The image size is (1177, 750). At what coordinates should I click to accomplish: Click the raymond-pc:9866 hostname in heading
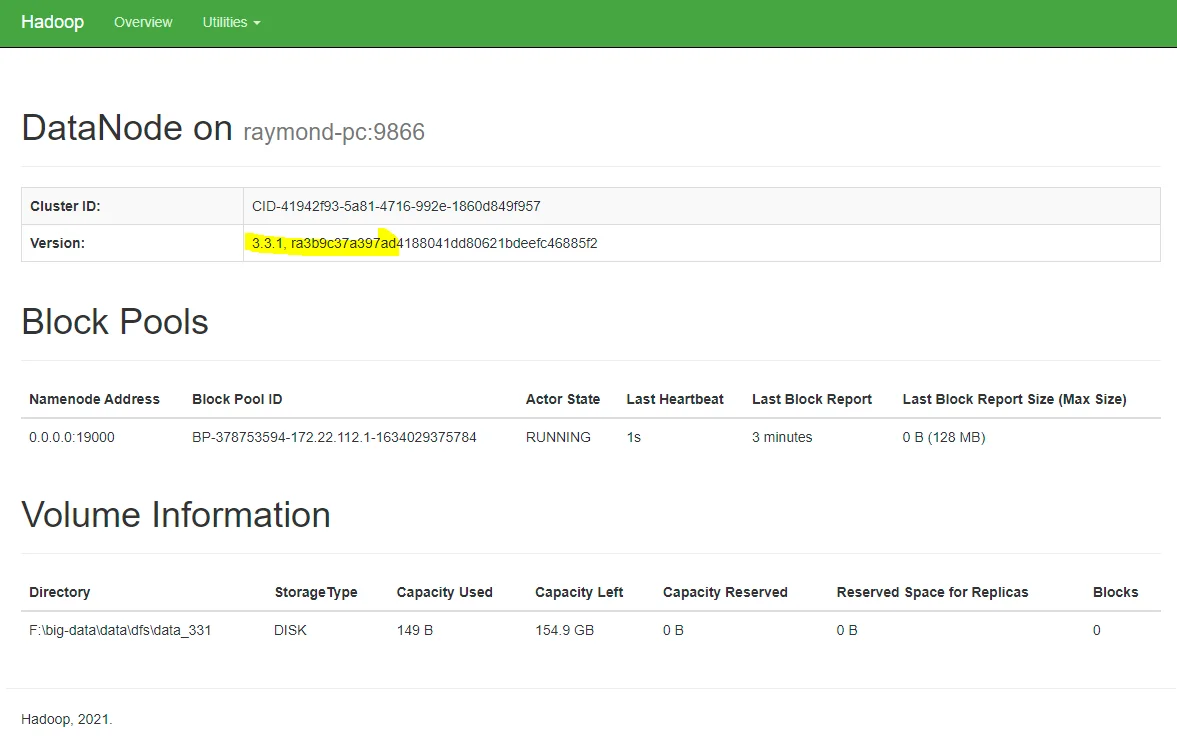(333, 131)
